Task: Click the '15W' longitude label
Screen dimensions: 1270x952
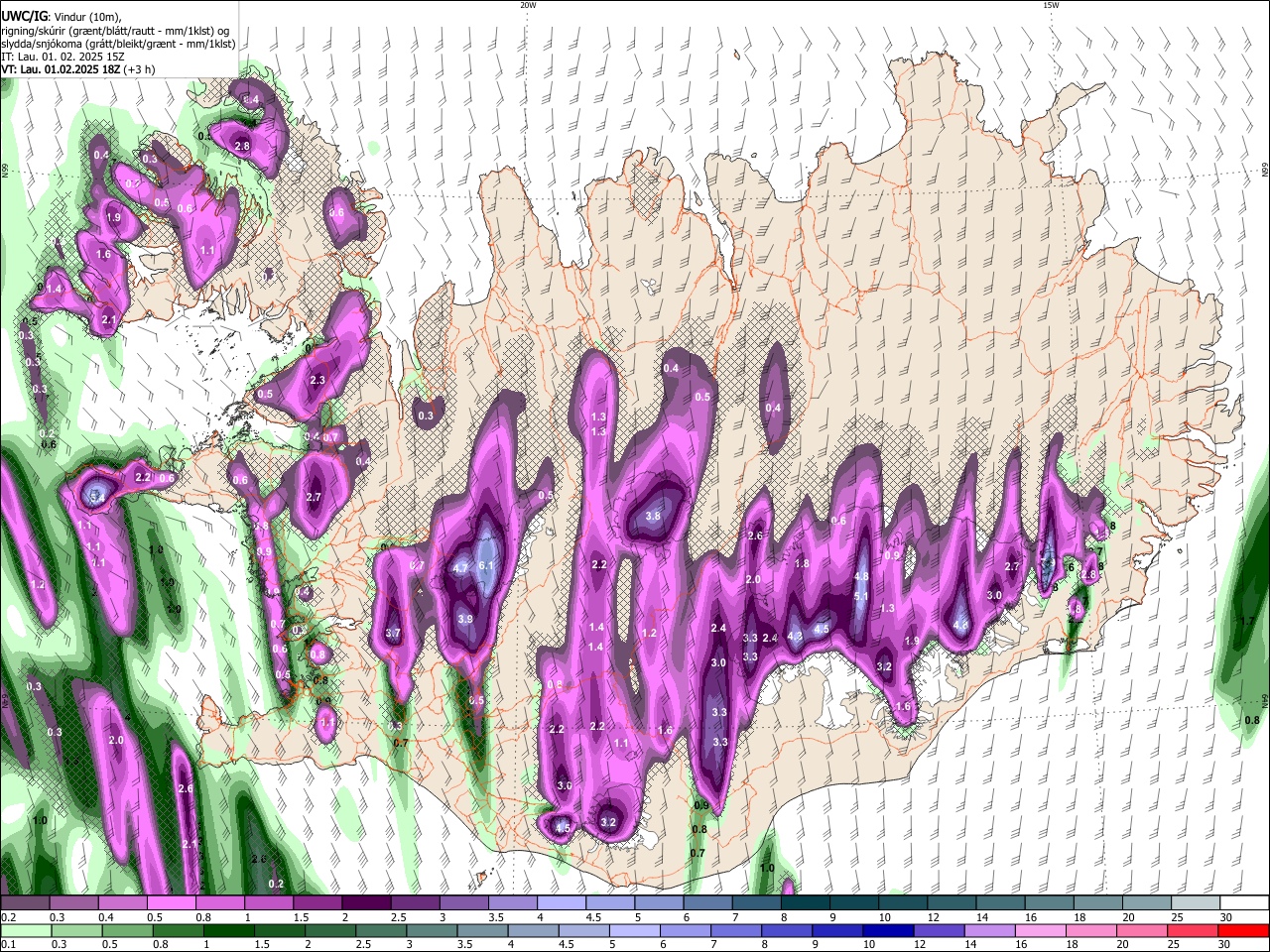Action: [1051, 5]
